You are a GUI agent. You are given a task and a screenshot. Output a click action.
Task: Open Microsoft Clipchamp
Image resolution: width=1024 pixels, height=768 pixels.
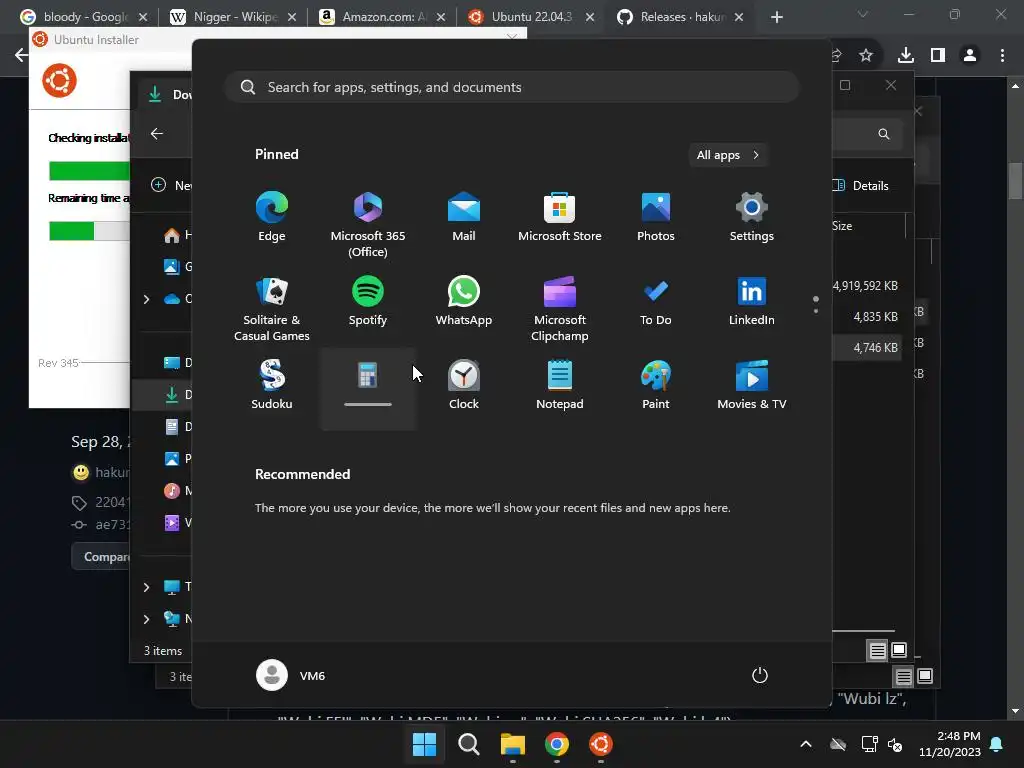560,310
